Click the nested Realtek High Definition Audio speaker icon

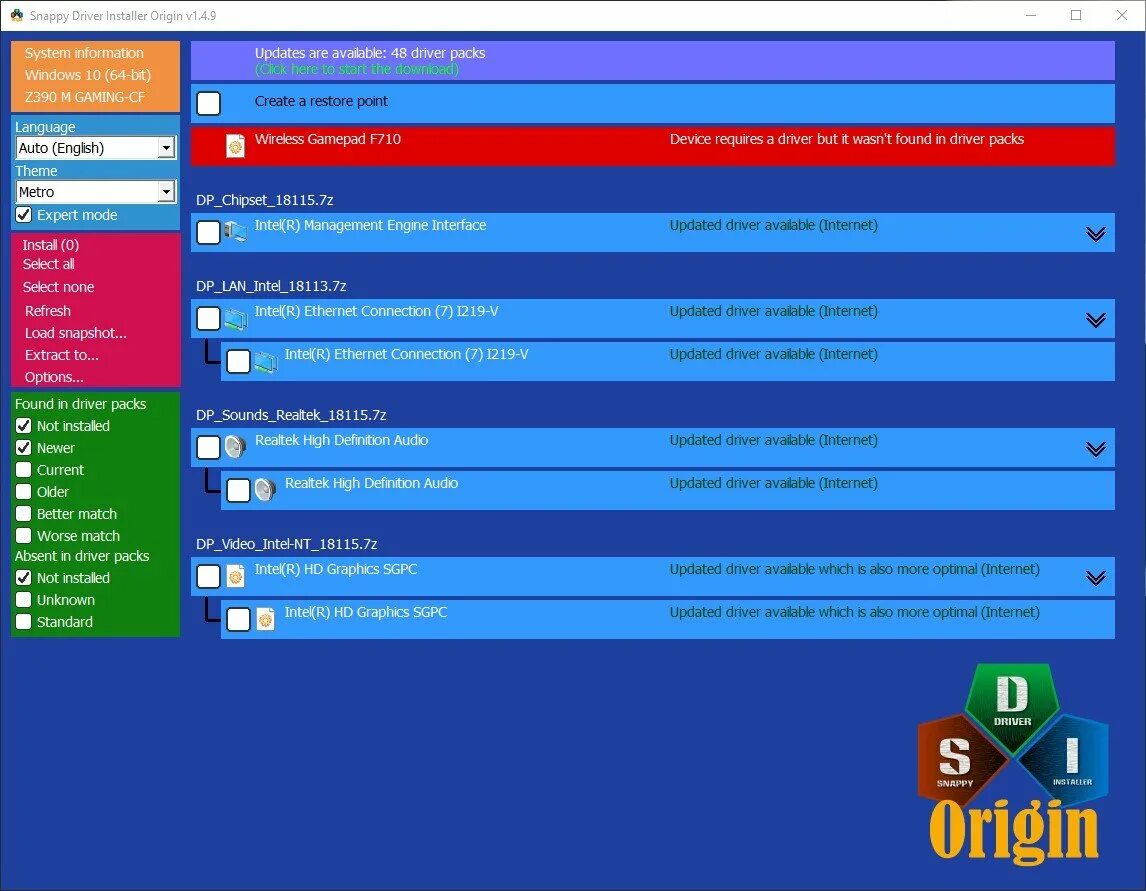tap(265, 490)
